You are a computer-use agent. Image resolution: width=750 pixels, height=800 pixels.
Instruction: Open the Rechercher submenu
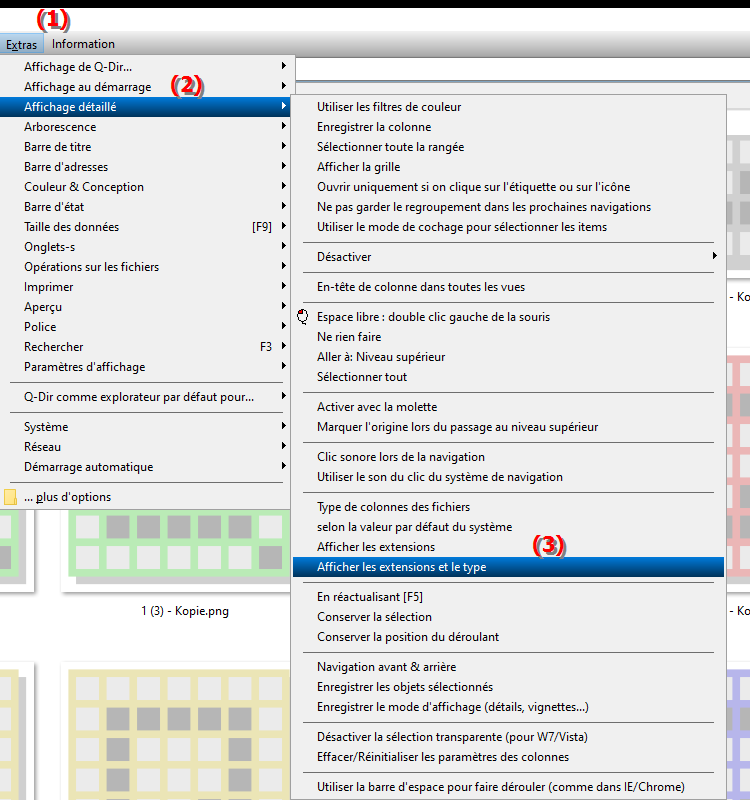click(145, 347)
